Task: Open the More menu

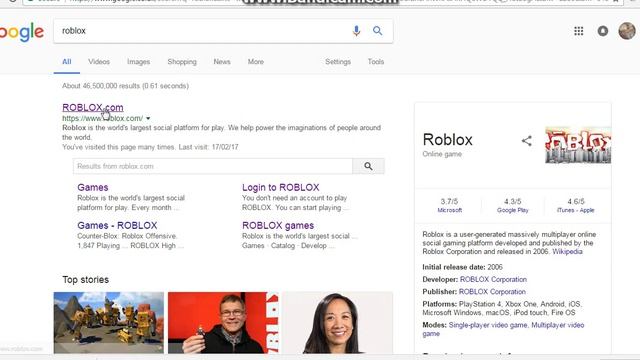Action: point(256,62)
